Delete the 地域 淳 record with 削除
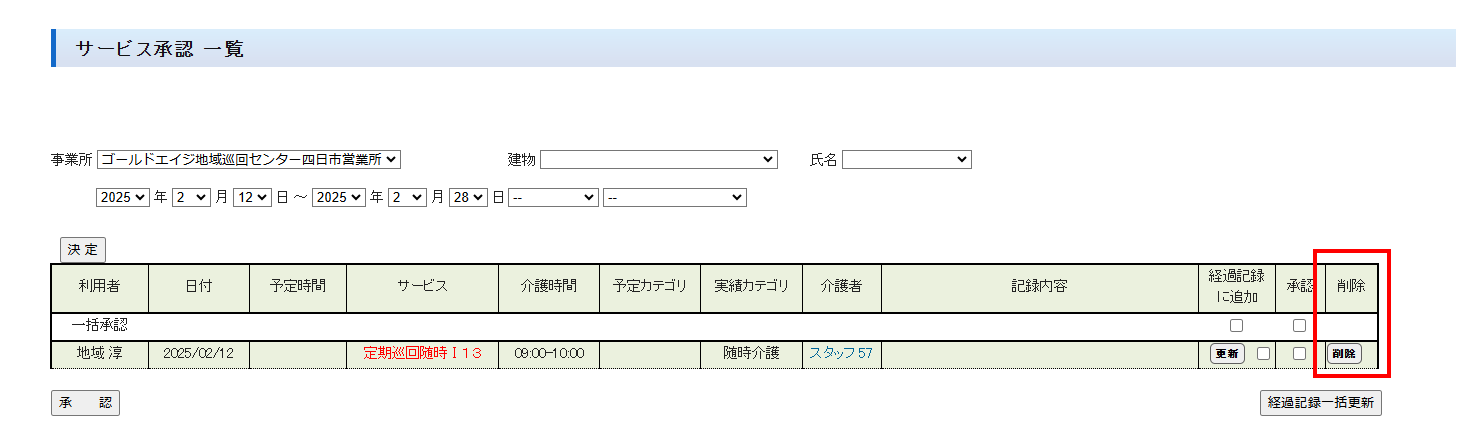This screenshot has height=435, width=1471. [x=1344, y=353]
